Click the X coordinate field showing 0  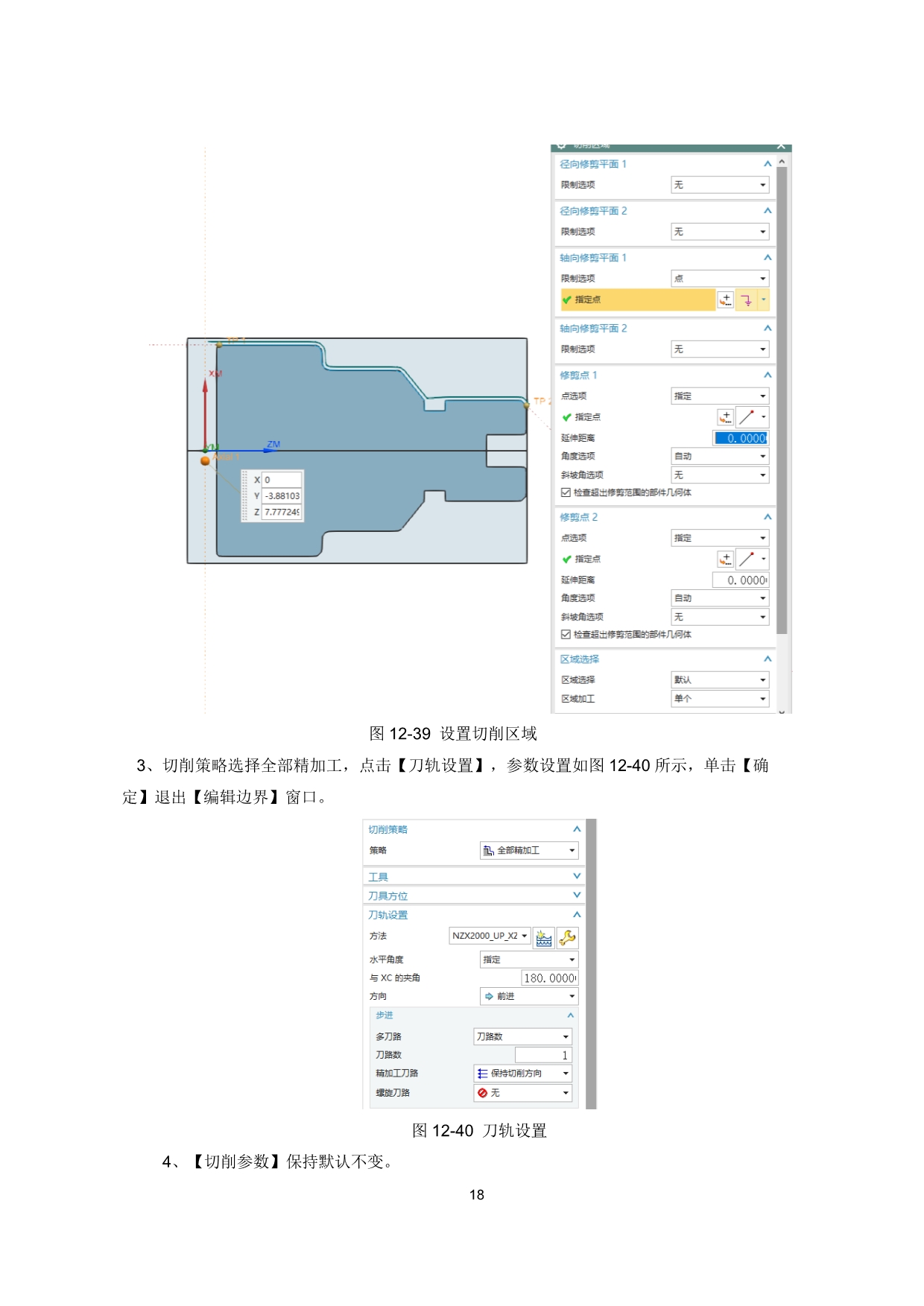[282, 480]
